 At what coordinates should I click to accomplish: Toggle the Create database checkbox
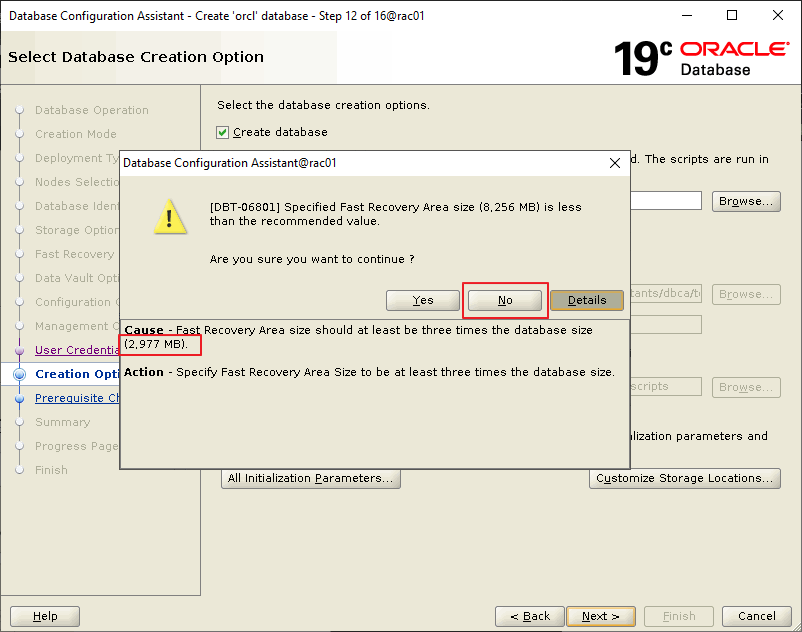coord(223,132)
